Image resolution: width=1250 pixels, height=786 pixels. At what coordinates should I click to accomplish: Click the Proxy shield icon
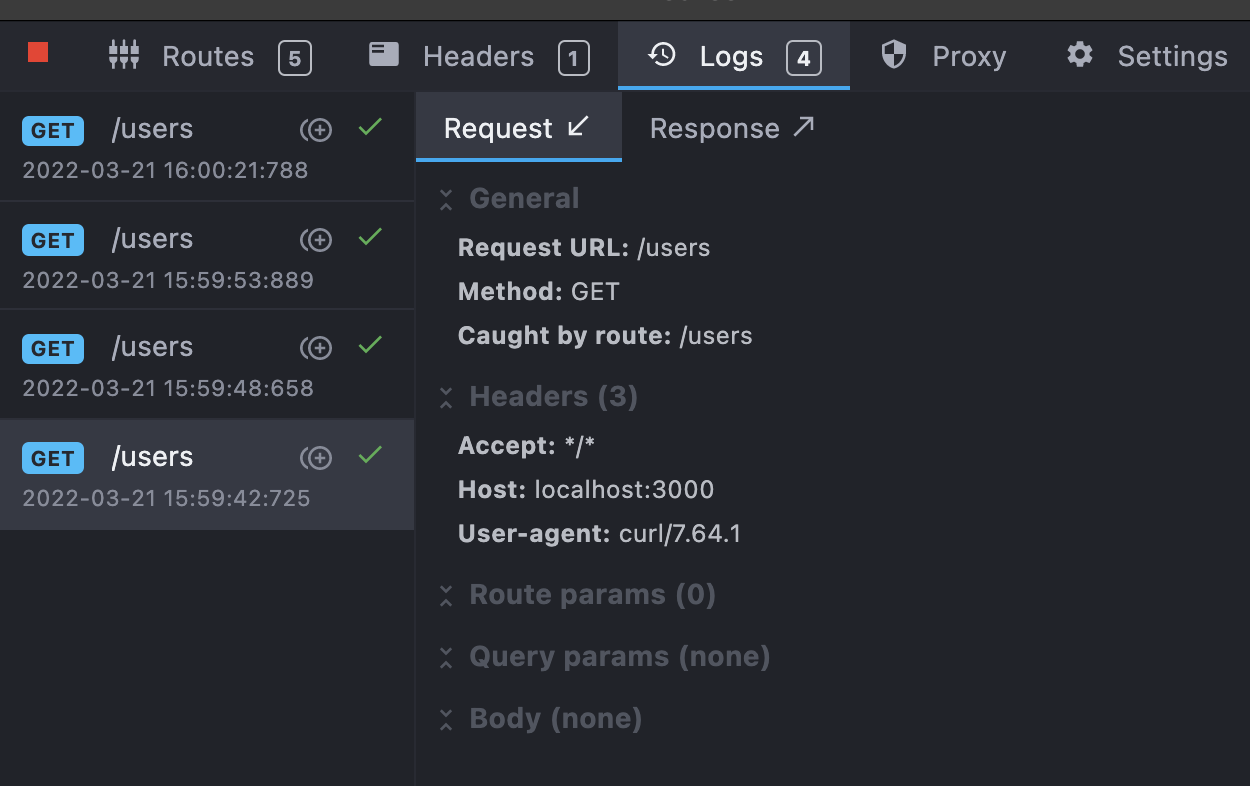[893, 54]
